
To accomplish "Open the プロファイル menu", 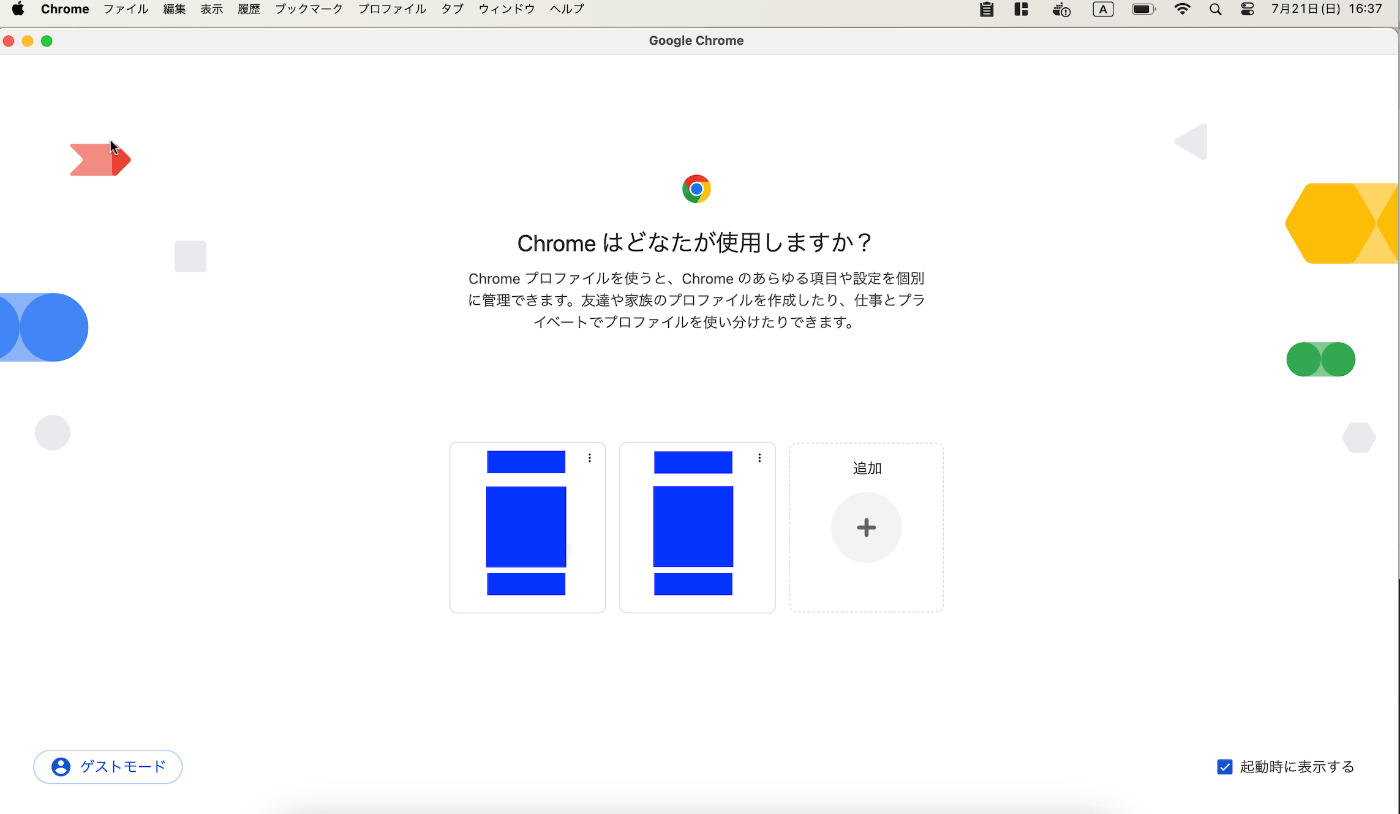I will (392, 9).
